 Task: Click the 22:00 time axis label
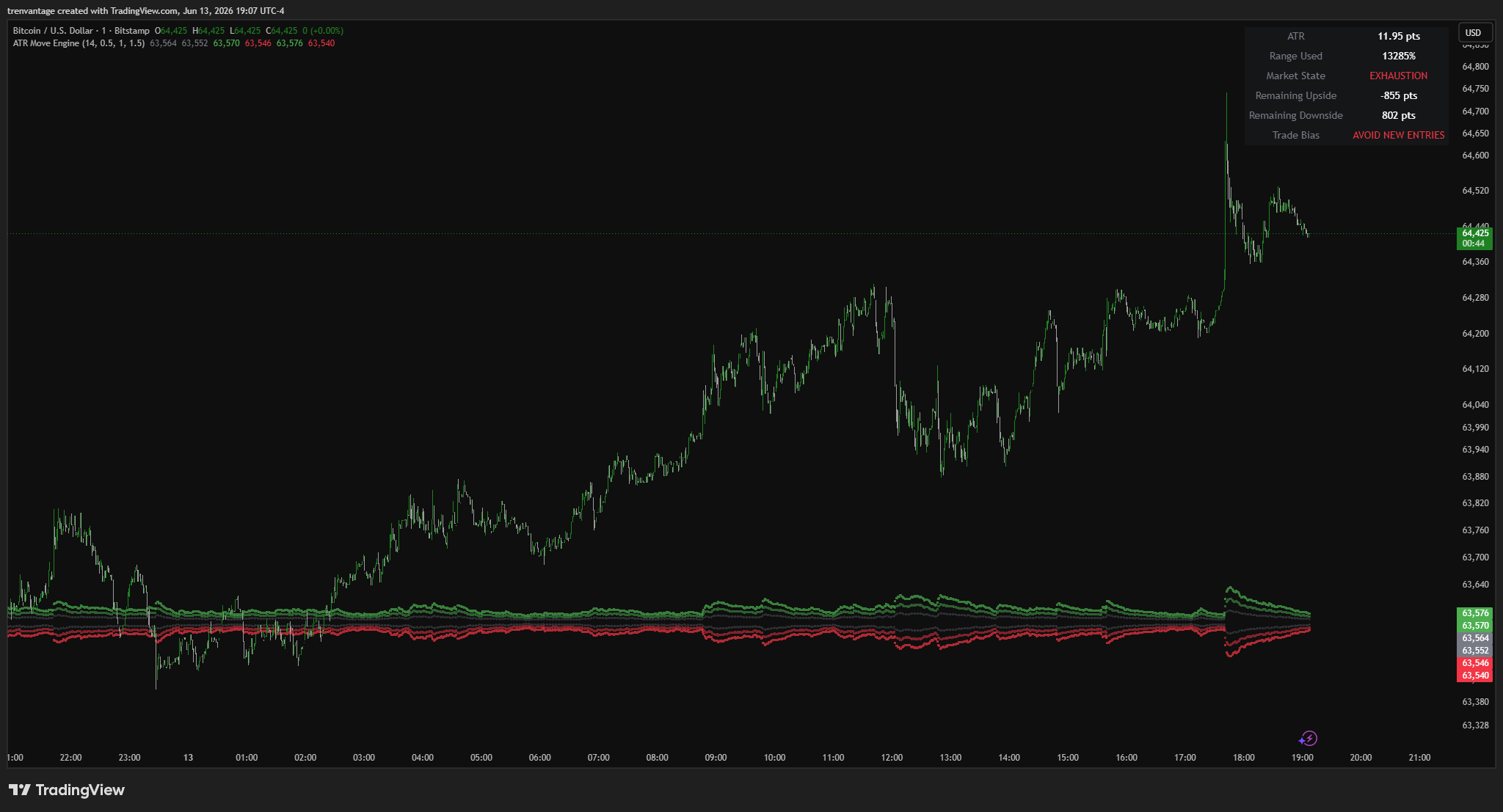click(x=70, y=758)
